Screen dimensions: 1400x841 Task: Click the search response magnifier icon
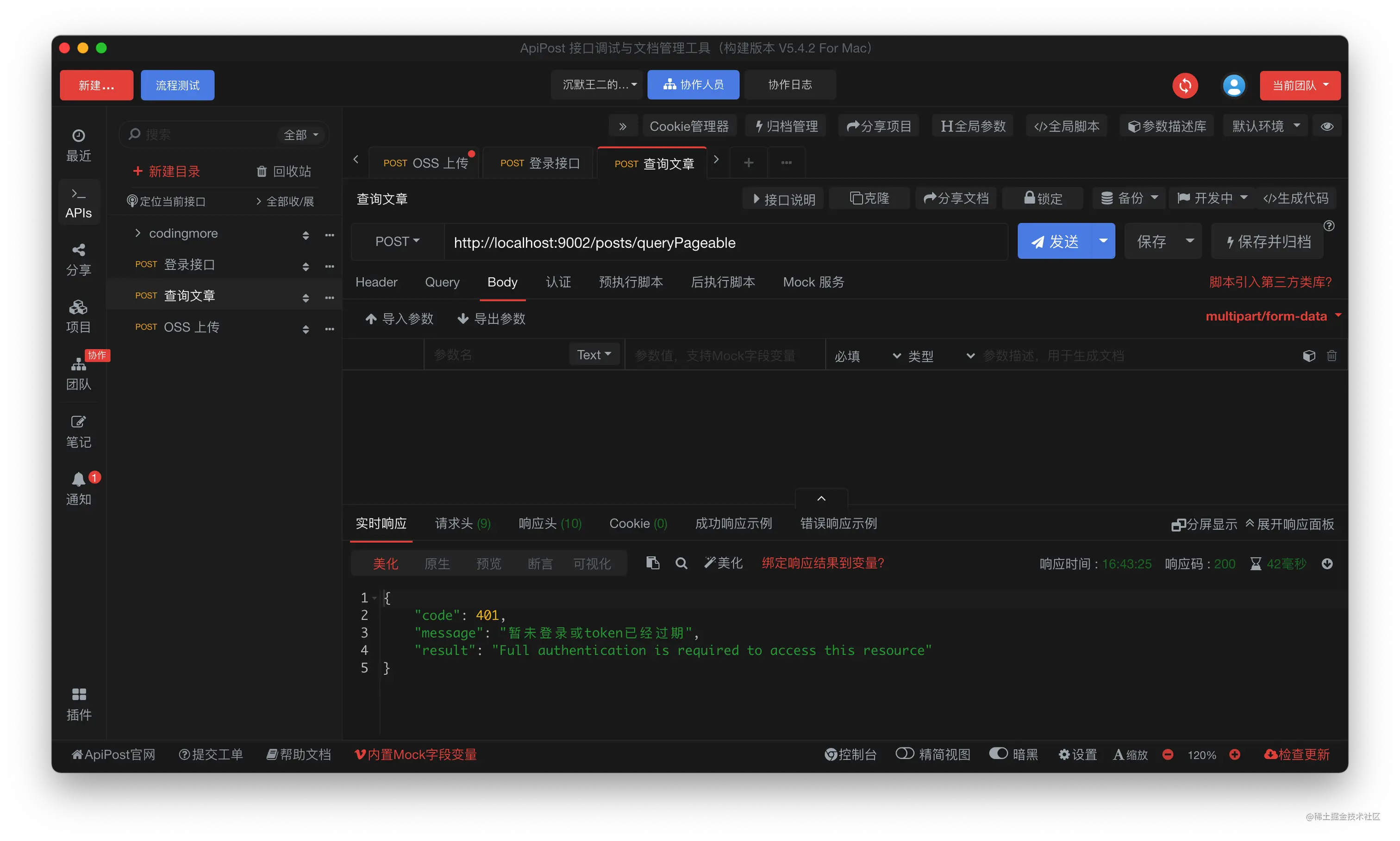[681, 563]
